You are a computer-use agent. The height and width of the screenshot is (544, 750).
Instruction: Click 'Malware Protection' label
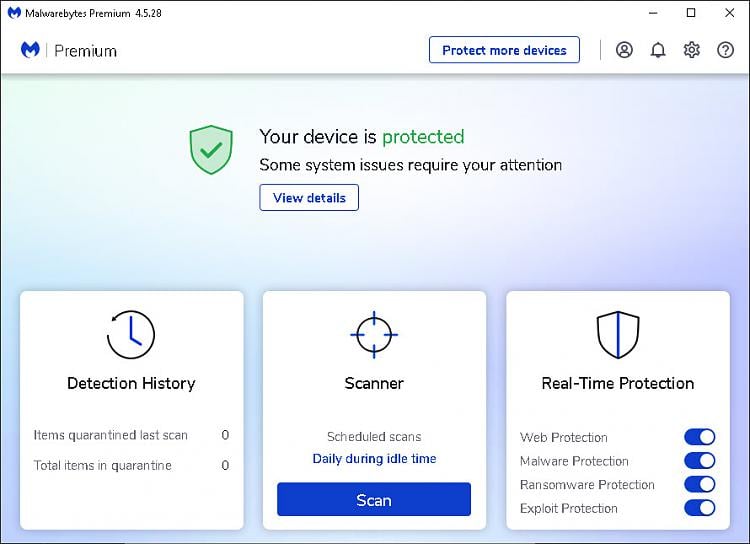574,461
